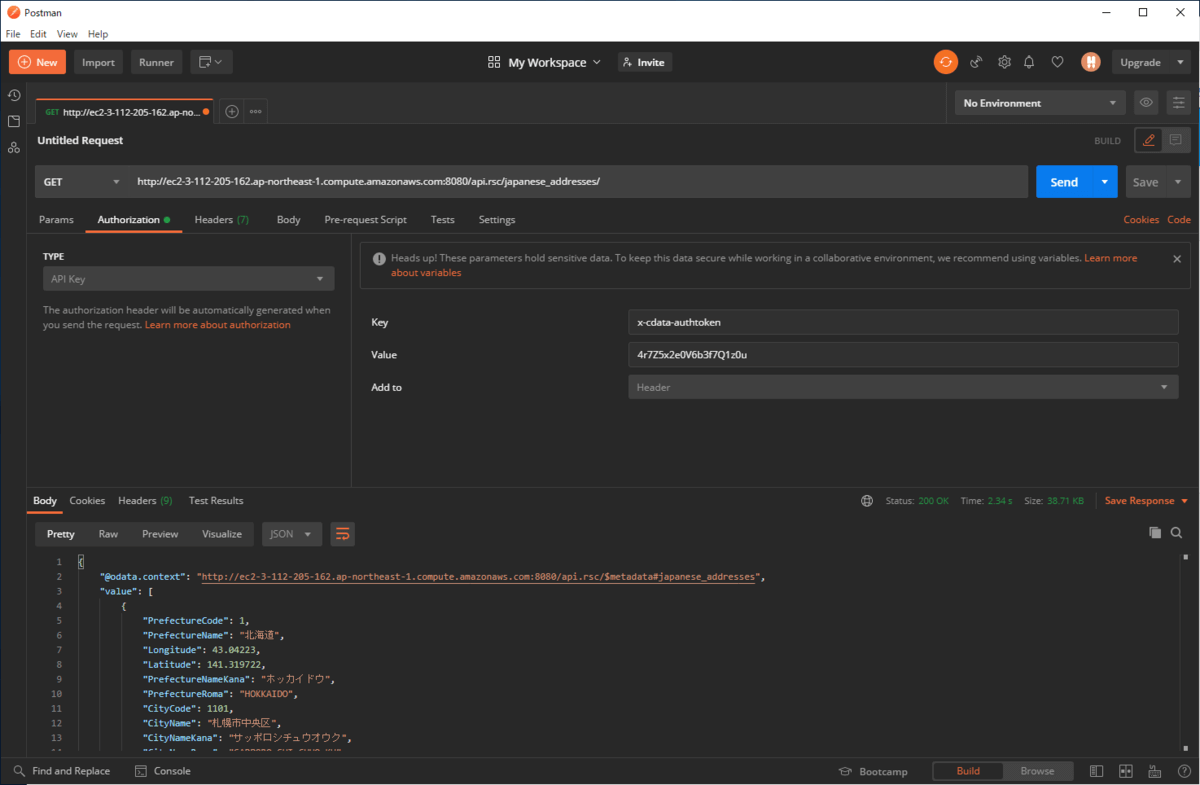Open the File menu

tap(13, 34)
